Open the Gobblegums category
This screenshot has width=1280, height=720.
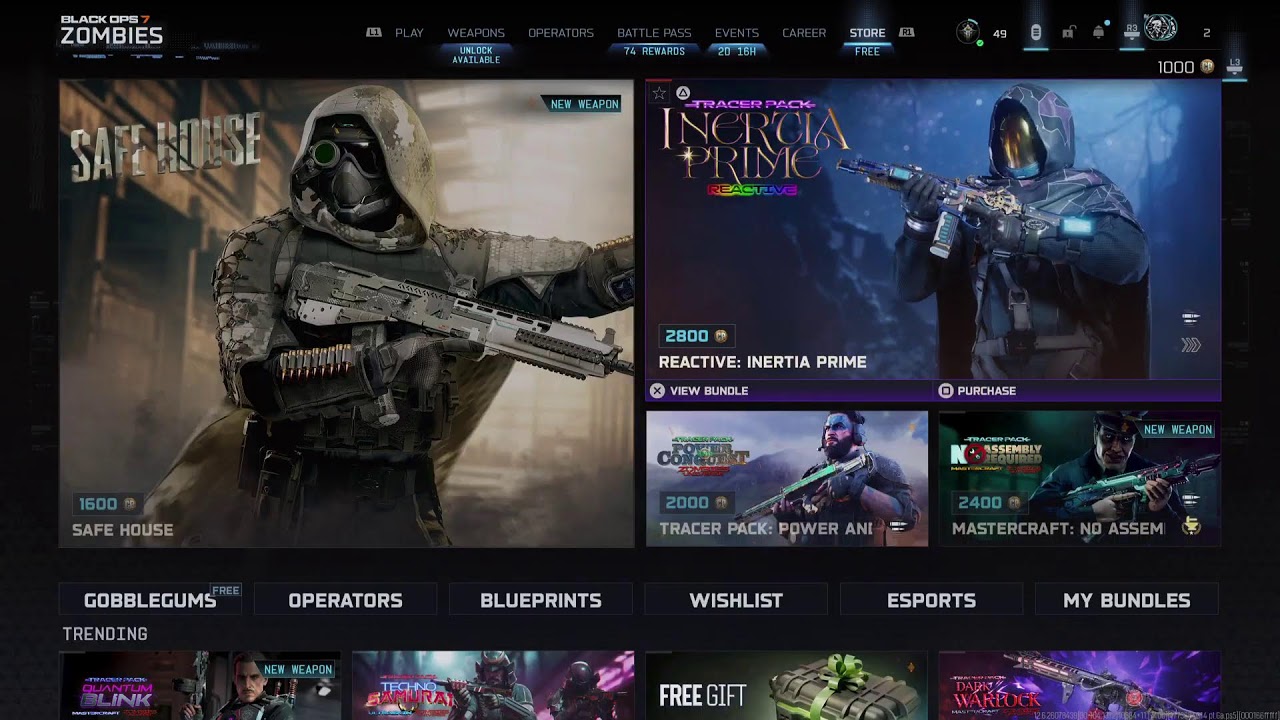point(150,600)
